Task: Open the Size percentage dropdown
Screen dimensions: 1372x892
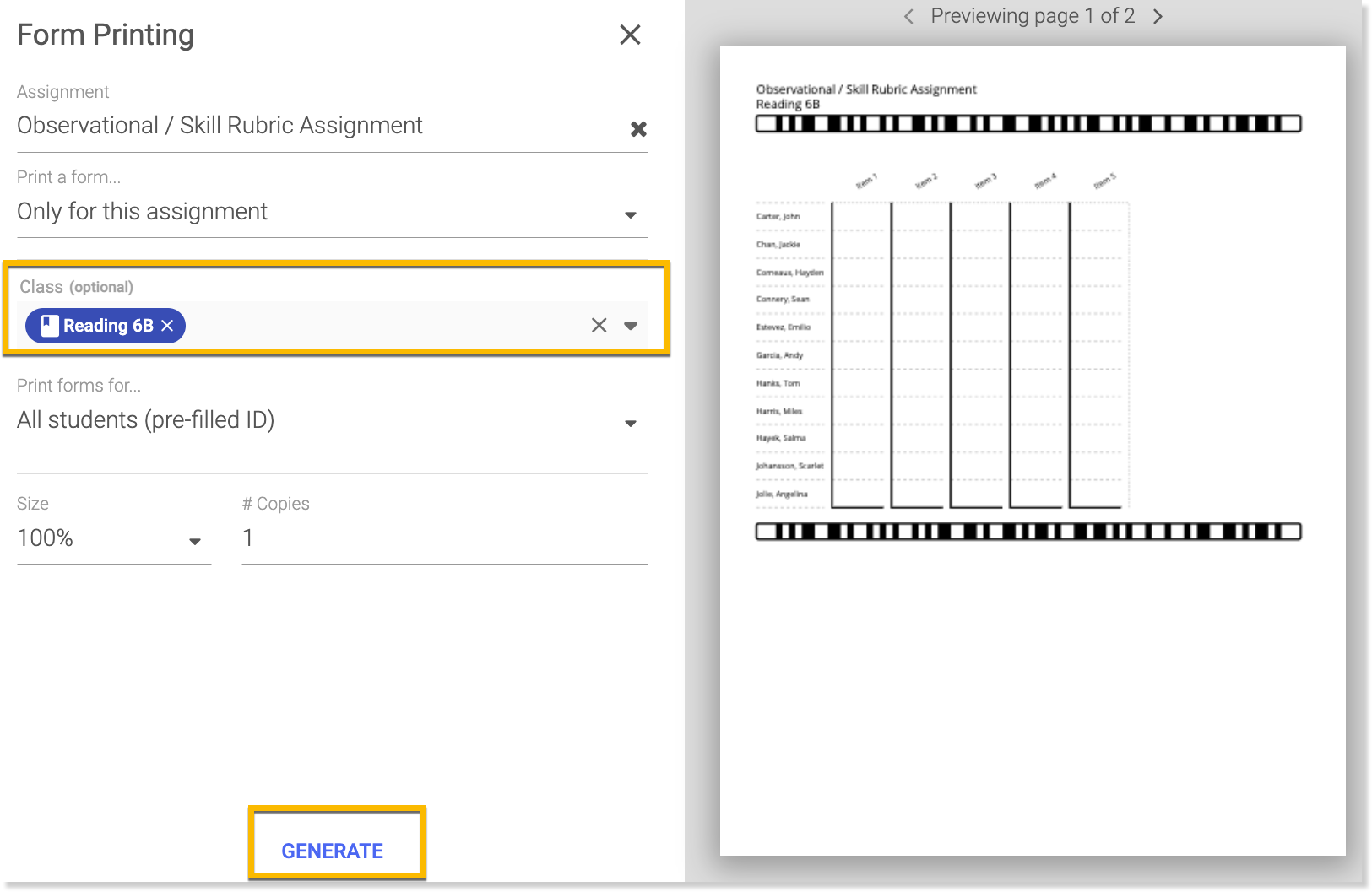Action: pos(194,542)
